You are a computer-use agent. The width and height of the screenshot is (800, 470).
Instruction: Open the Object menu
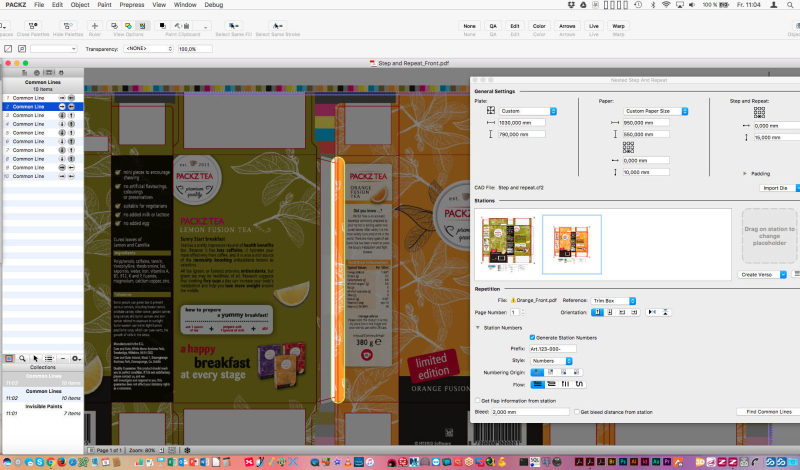pos(80,5)
